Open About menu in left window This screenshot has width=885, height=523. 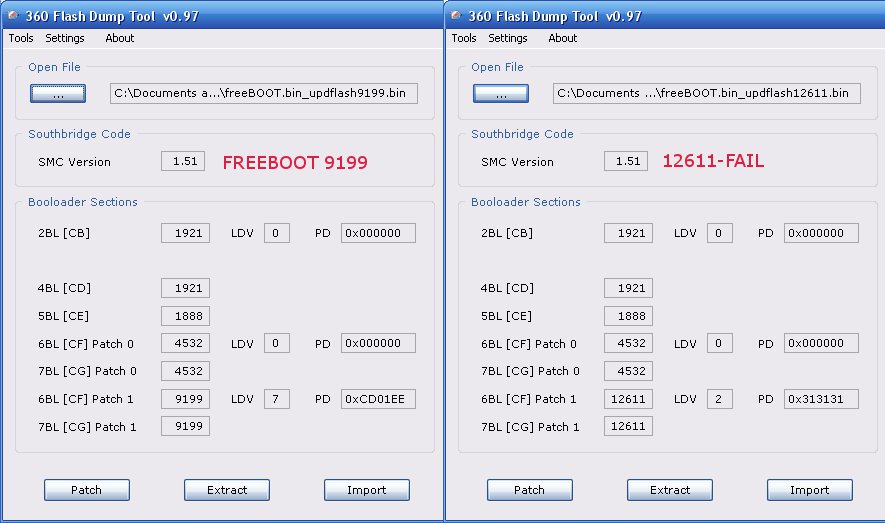click(120, 38)
